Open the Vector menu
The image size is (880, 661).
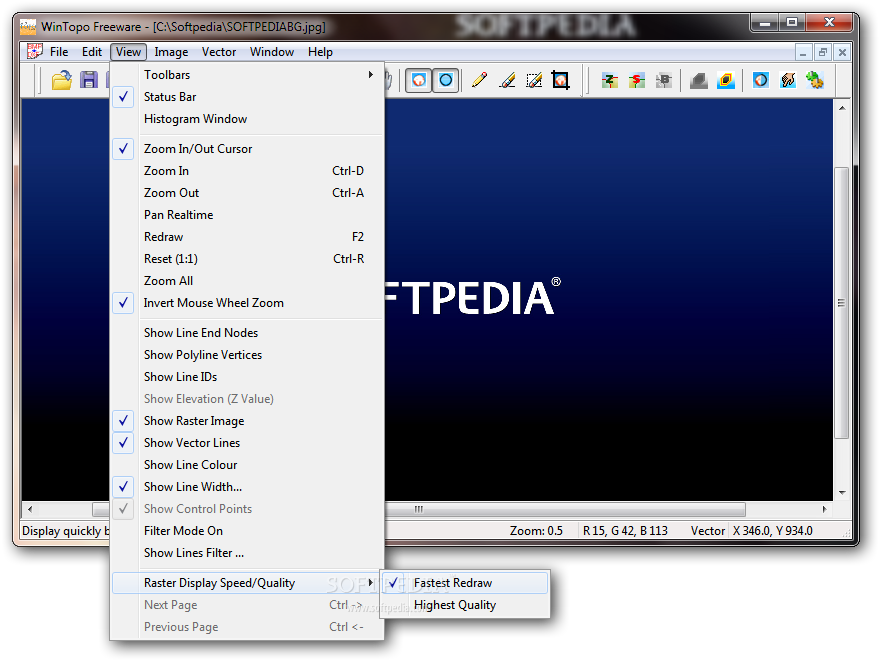[x=219, y=52]
